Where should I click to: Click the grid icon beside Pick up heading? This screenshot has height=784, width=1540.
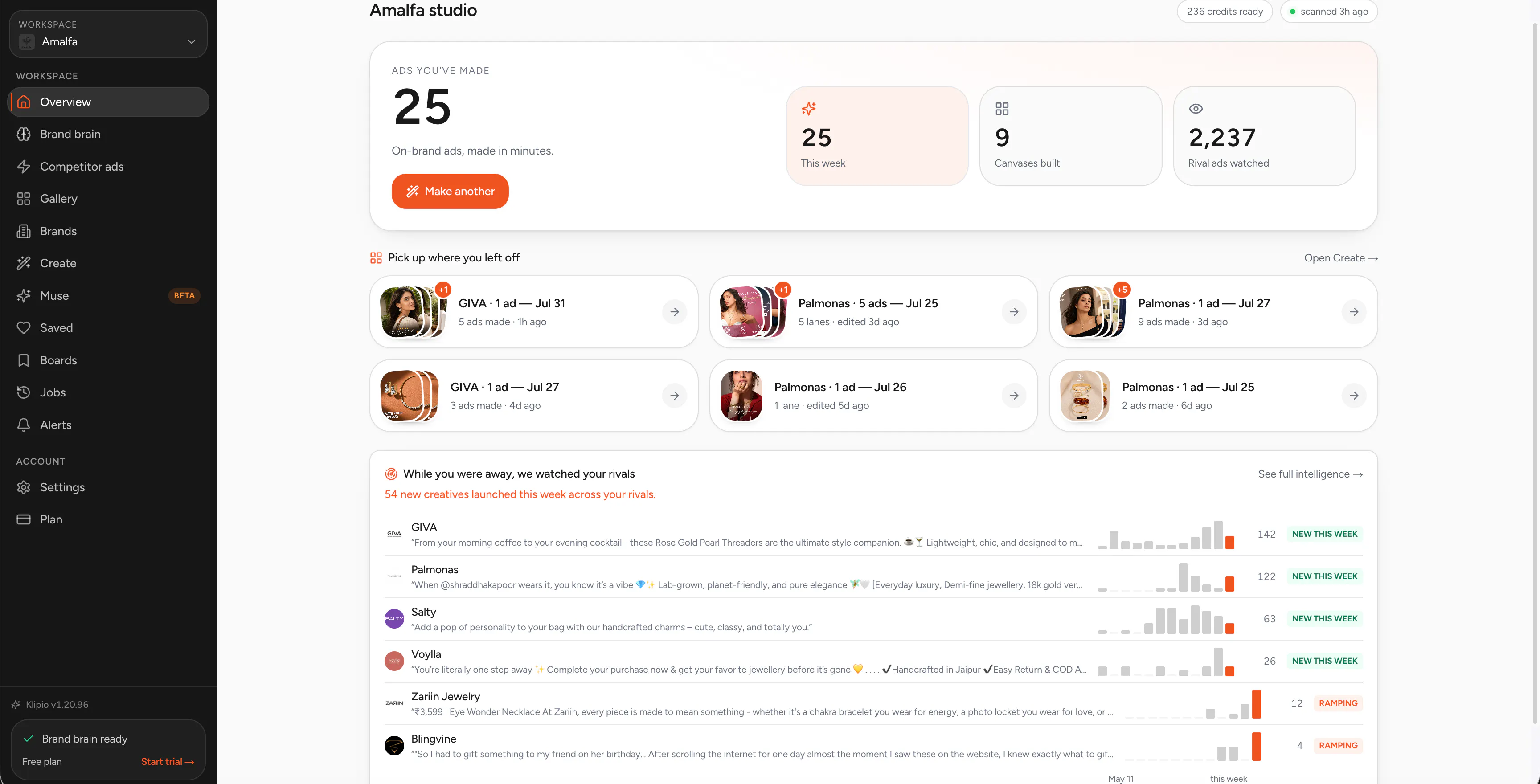(x=376, y=257)
